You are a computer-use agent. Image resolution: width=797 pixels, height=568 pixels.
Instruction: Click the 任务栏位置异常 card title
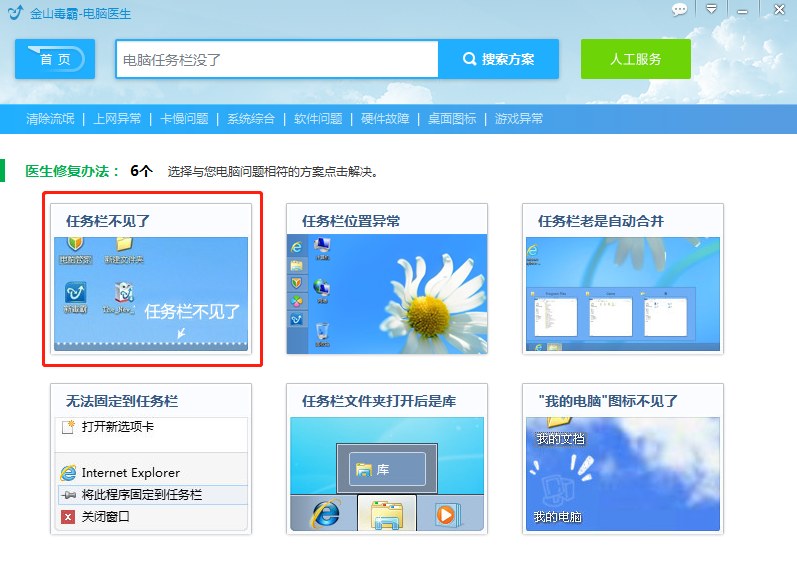pyautogui.click(x=351, y=221)
